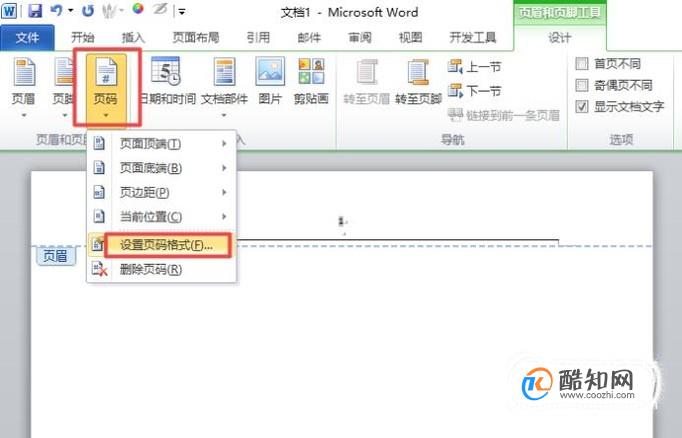Image resolution: width=682 pixels, height=438 pixels.
Task: Expand the 文档部件 dropdown arrow
Action: (224, 115)
